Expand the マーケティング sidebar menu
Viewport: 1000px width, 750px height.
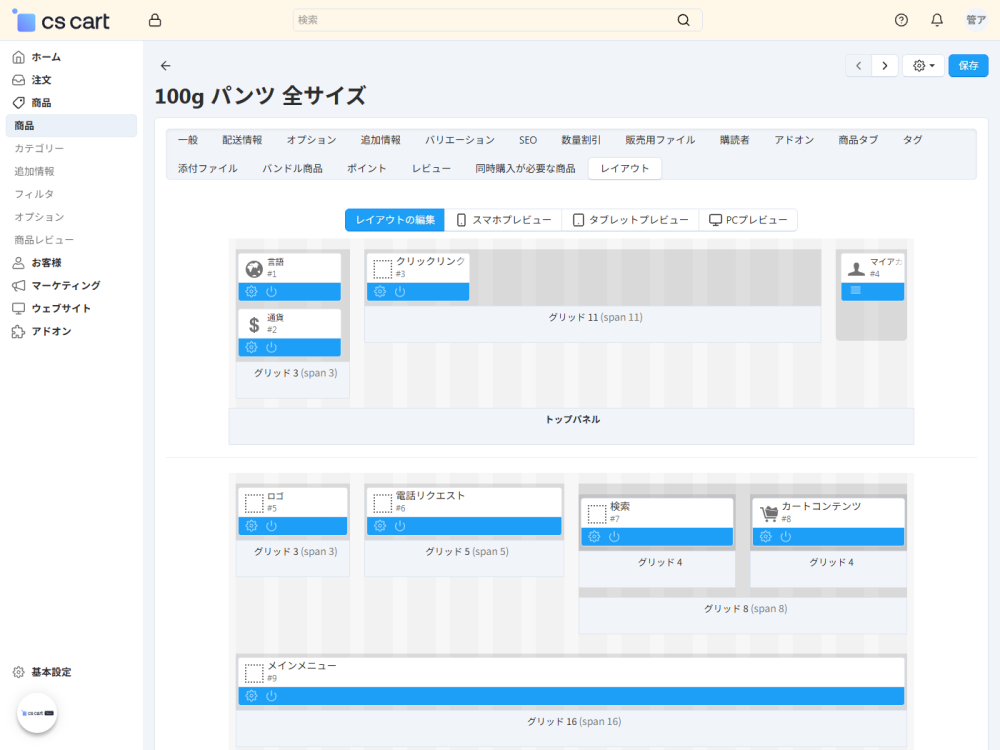[65, 285]
